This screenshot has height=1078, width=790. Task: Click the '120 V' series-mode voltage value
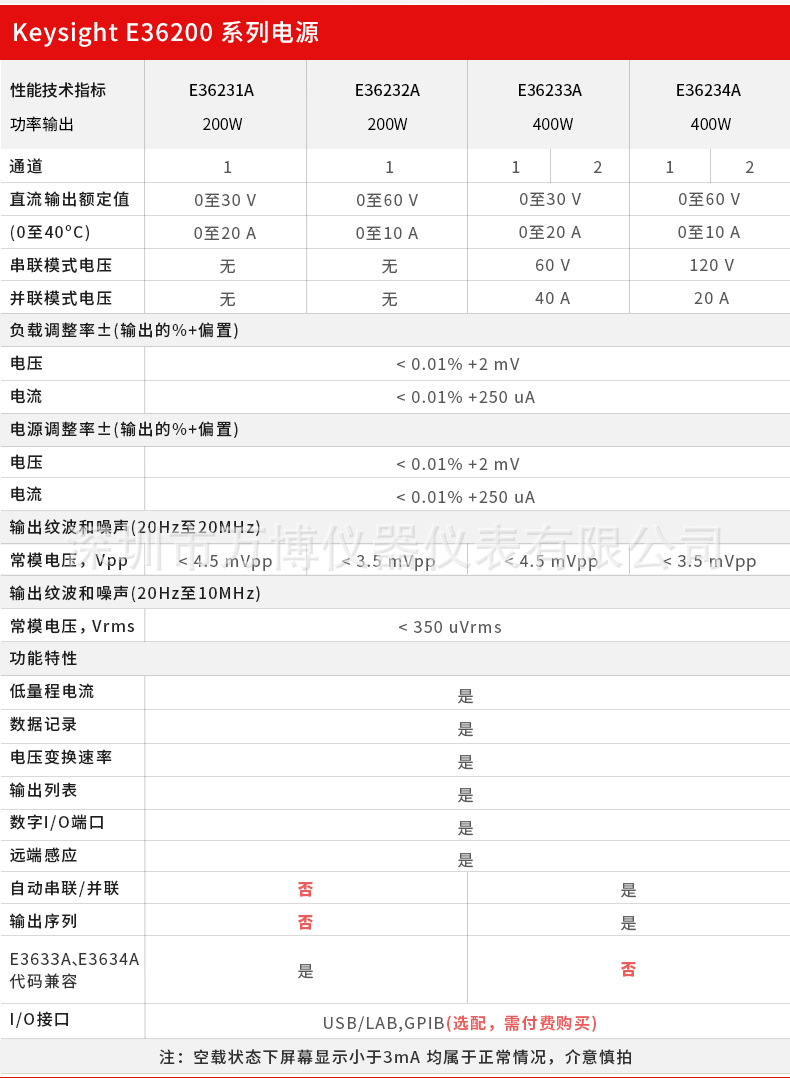pos(712,265)
